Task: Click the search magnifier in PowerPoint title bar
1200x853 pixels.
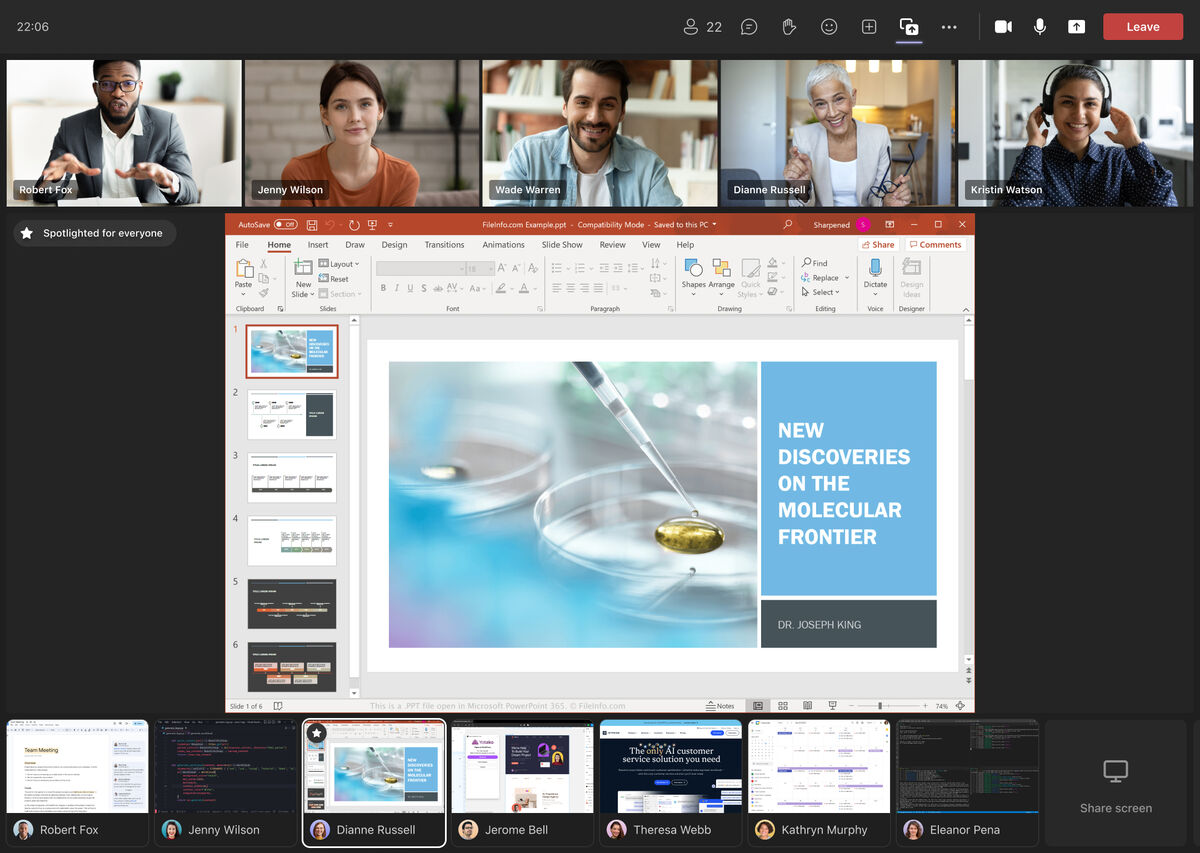Action: pyautogui.click(x=788, y=225)
